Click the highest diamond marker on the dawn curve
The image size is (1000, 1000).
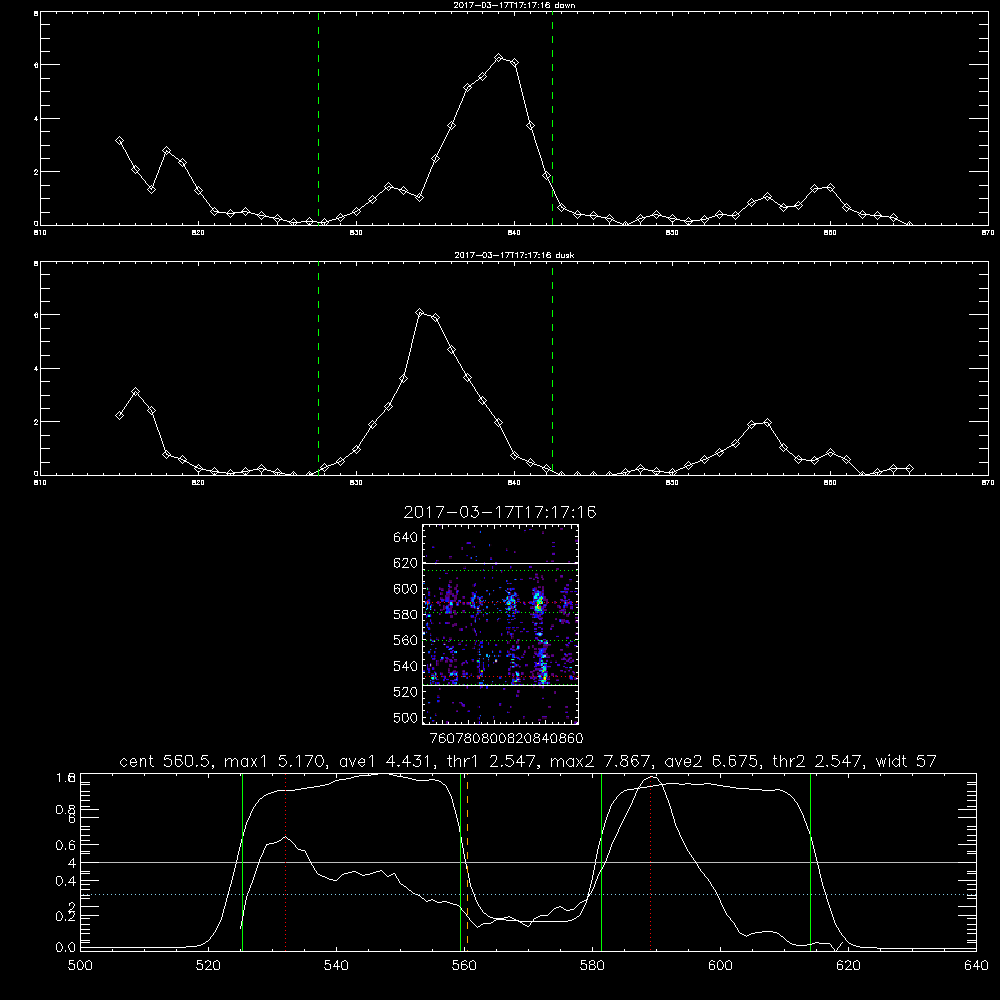click(x=499, y=57)
